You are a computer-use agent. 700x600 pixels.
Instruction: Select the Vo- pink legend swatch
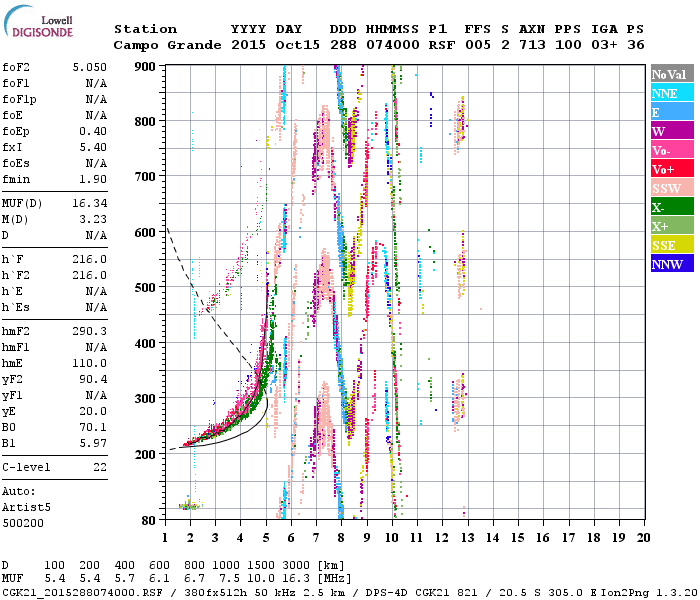coord(672,150)
